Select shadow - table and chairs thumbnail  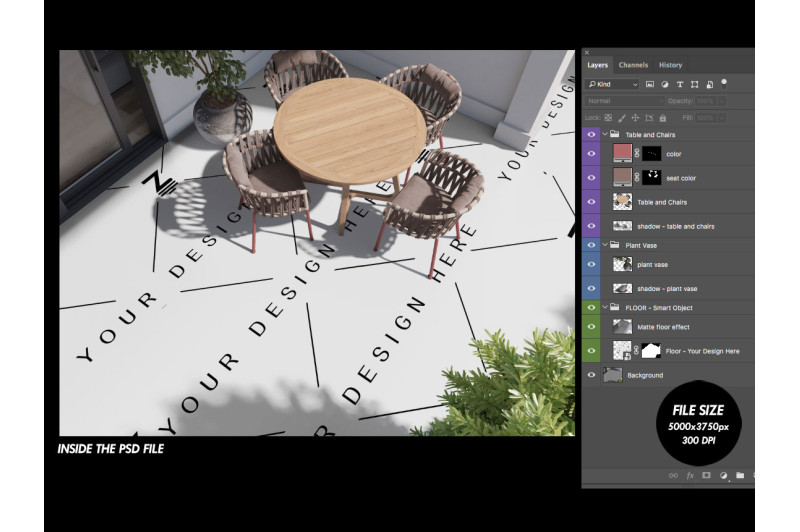pos(622,225)
